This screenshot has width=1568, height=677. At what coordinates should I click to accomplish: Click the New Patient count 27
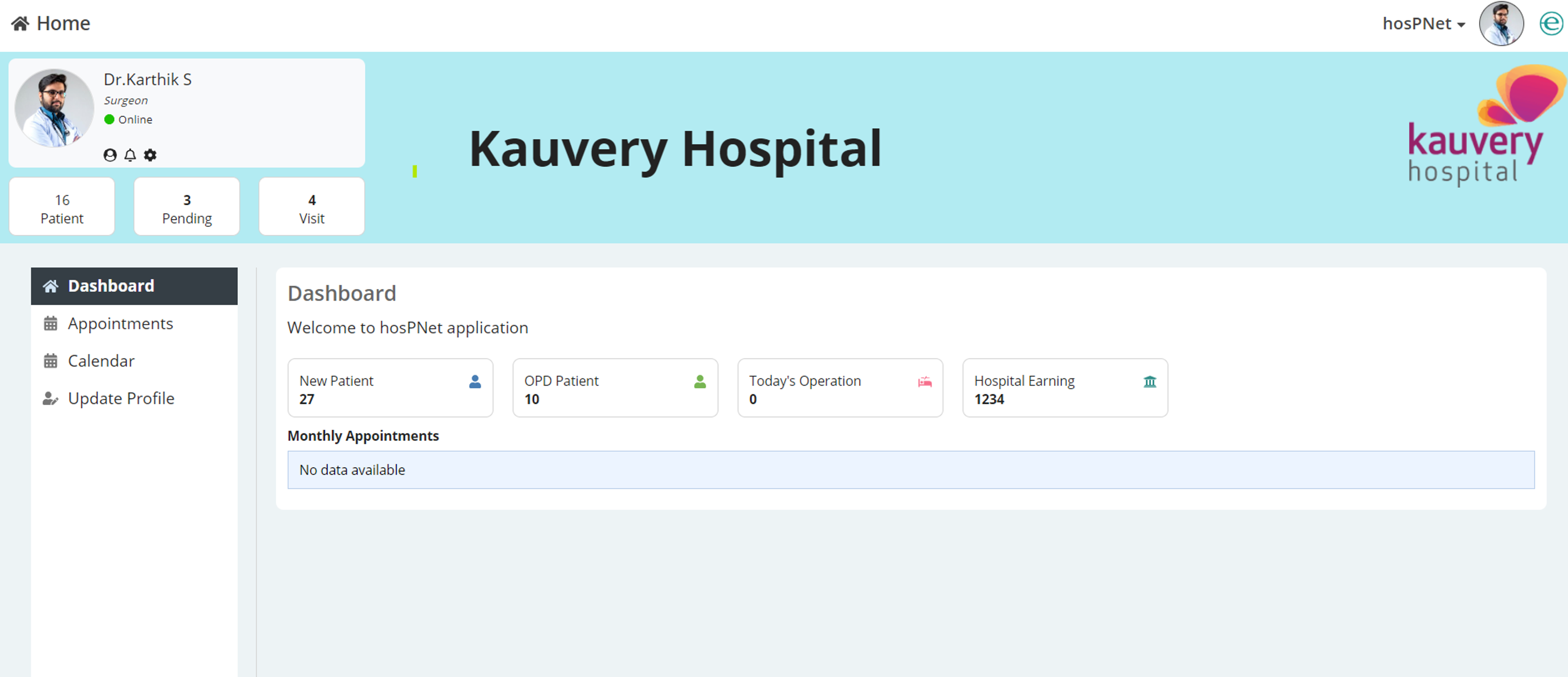[x=307, y=400]
